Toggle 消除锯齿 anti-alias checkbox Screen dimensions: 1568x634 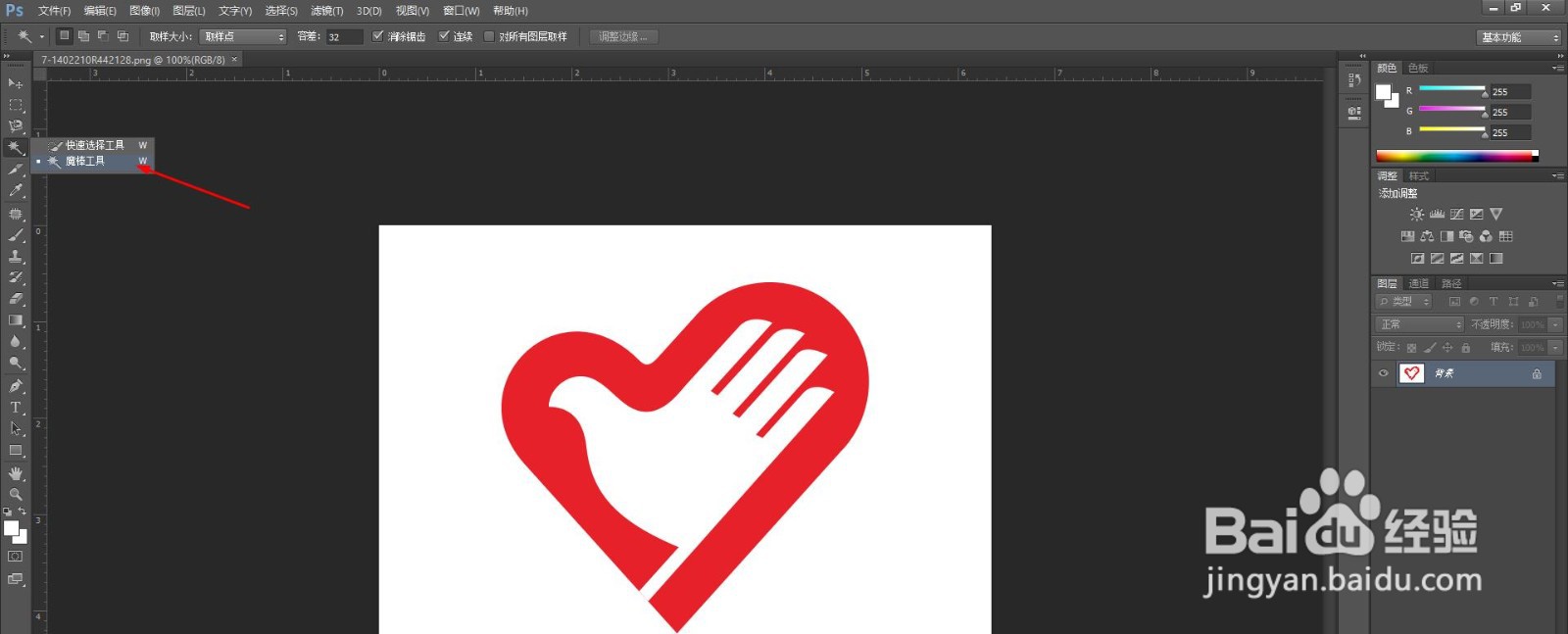(378, 36)
